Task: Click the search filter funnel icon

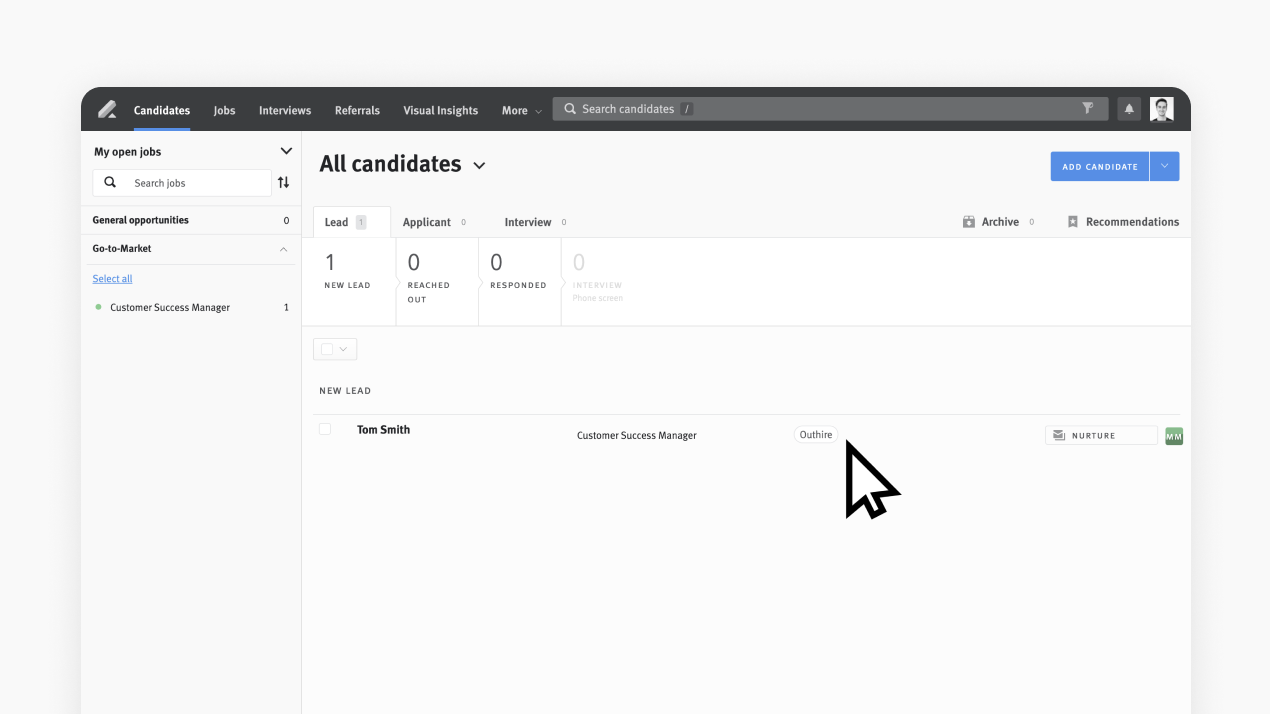Action: click(1088, 109)
